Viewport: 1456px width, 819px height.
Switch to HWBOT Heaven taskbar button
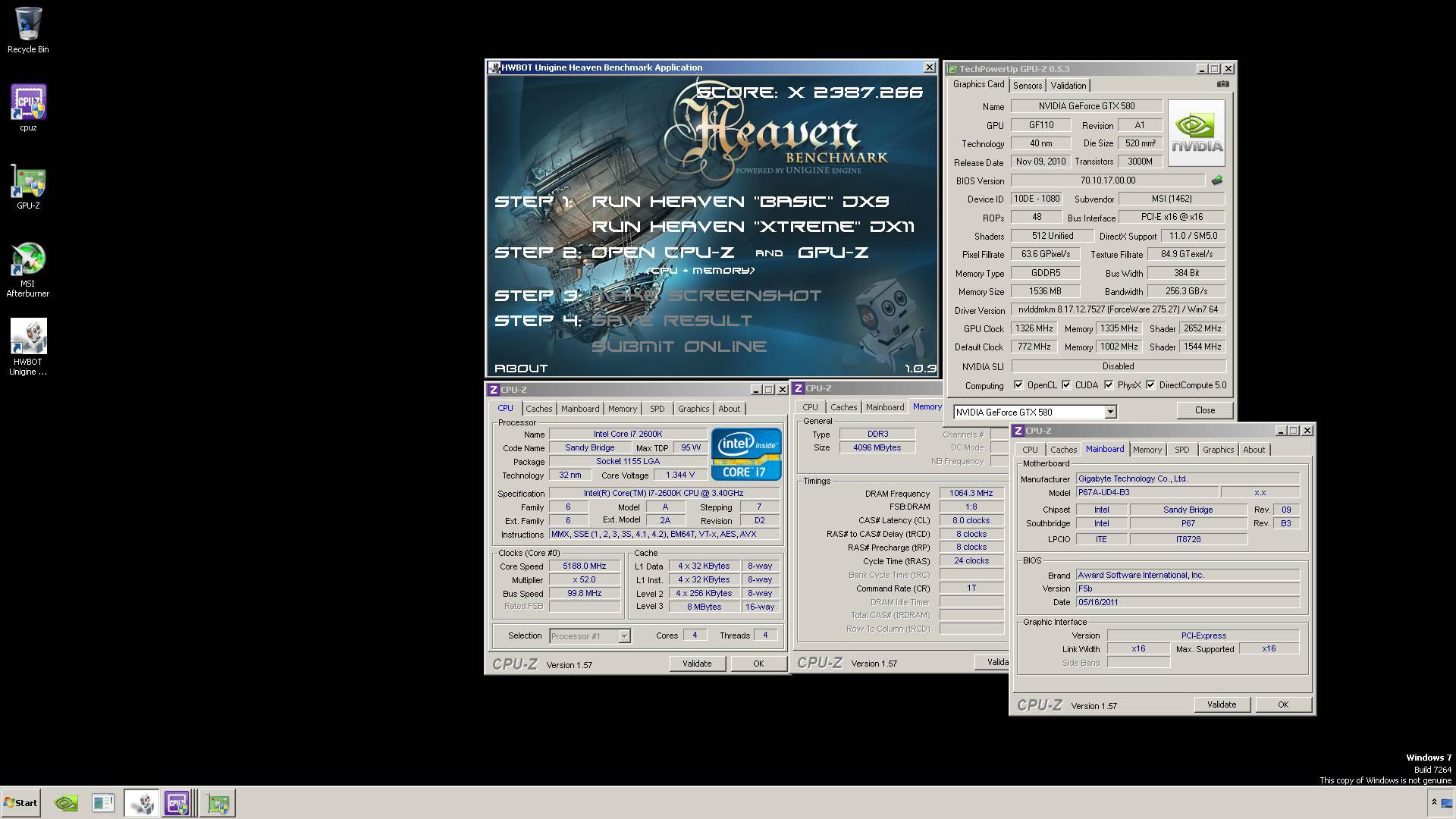(142, 802)
